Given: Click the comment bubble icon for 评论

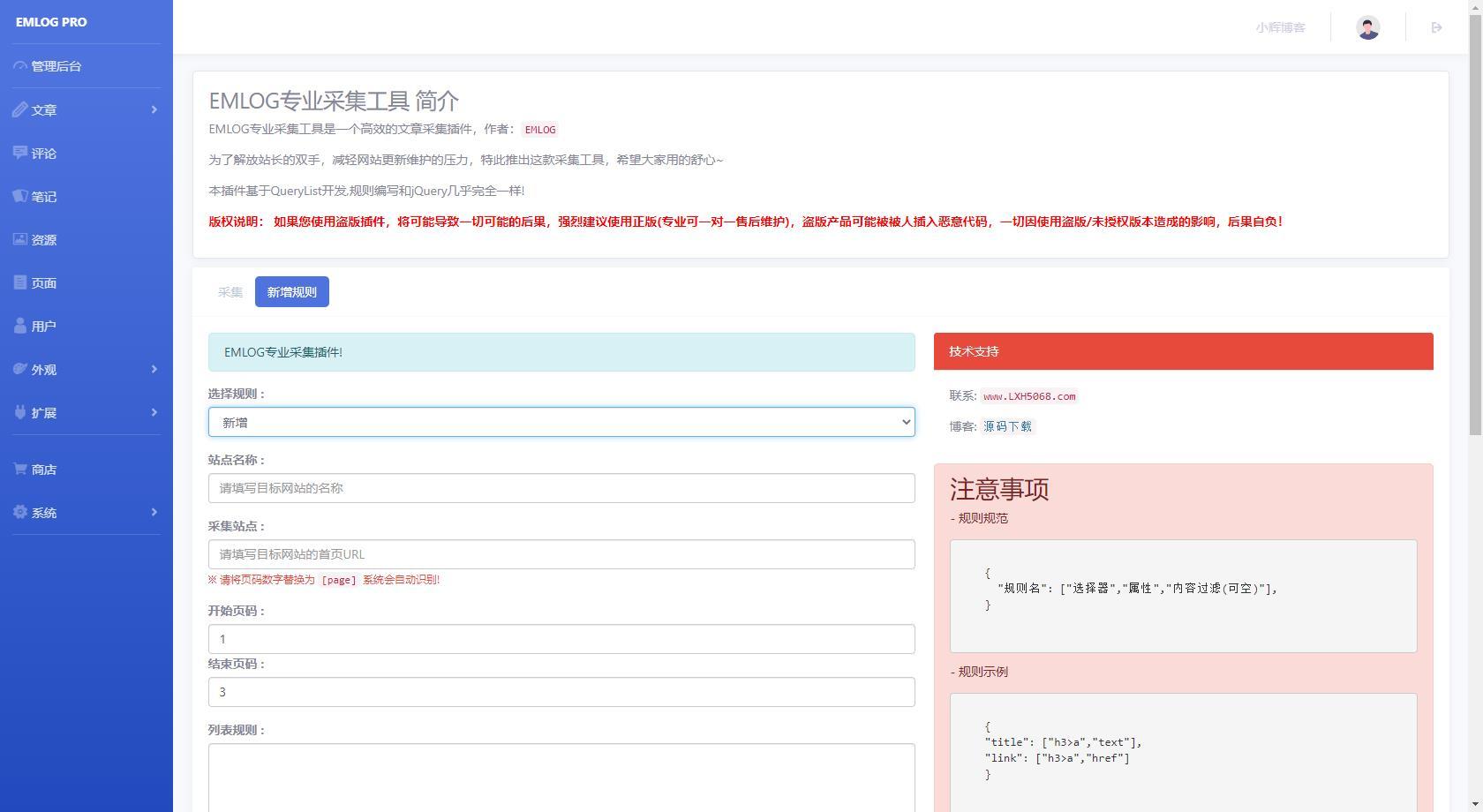Looking at the screenshot, I should [20, 153].
